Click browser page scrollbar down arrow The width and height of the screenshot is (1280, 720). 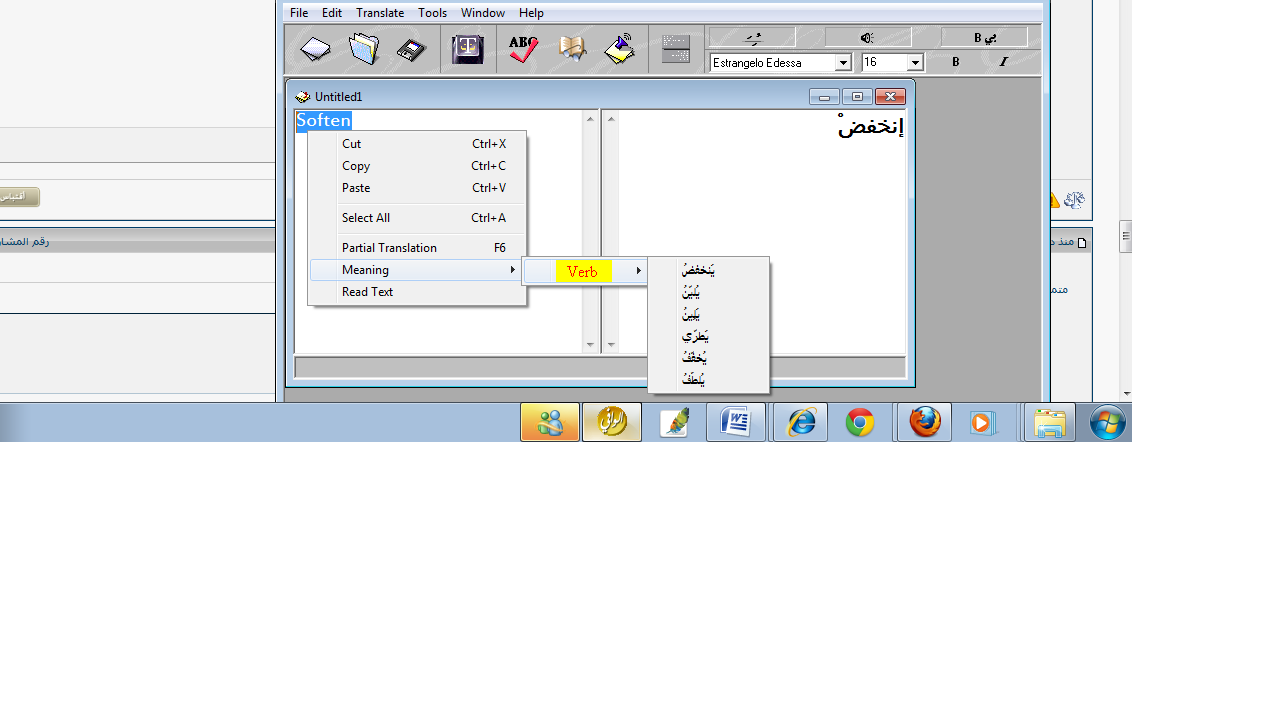[1126, 394]
